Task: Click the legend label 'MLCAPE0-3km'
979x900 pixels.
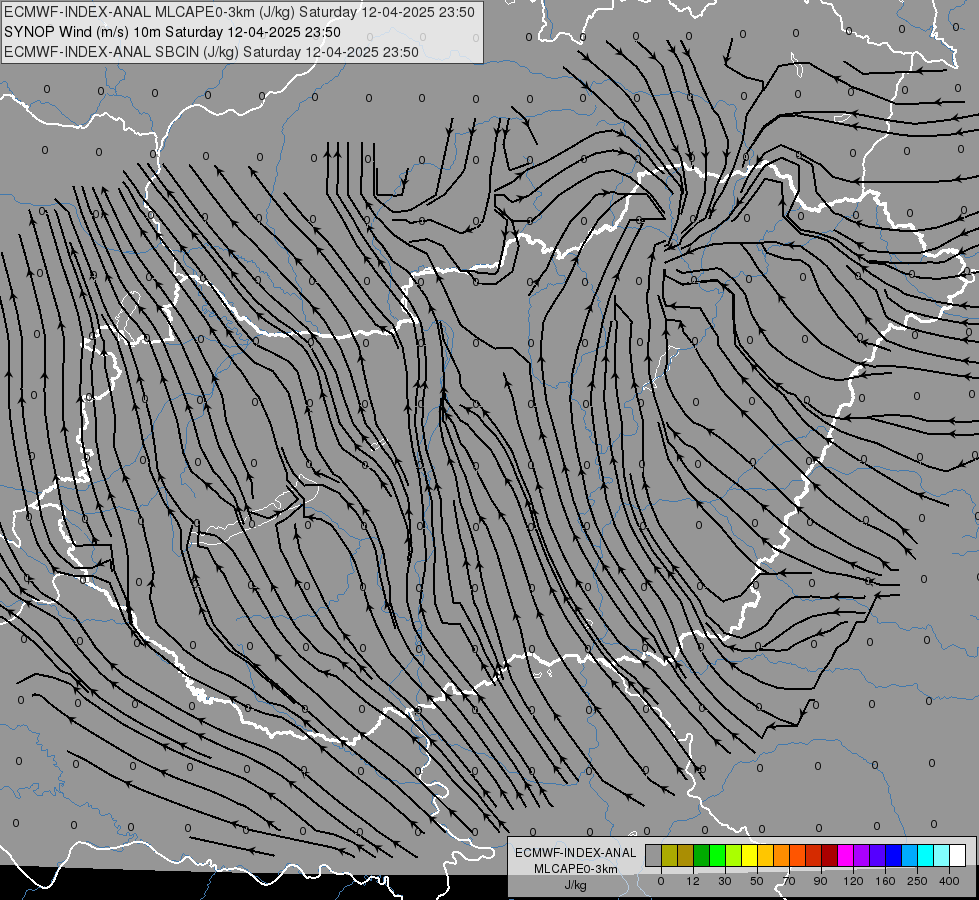Action: 576,869
